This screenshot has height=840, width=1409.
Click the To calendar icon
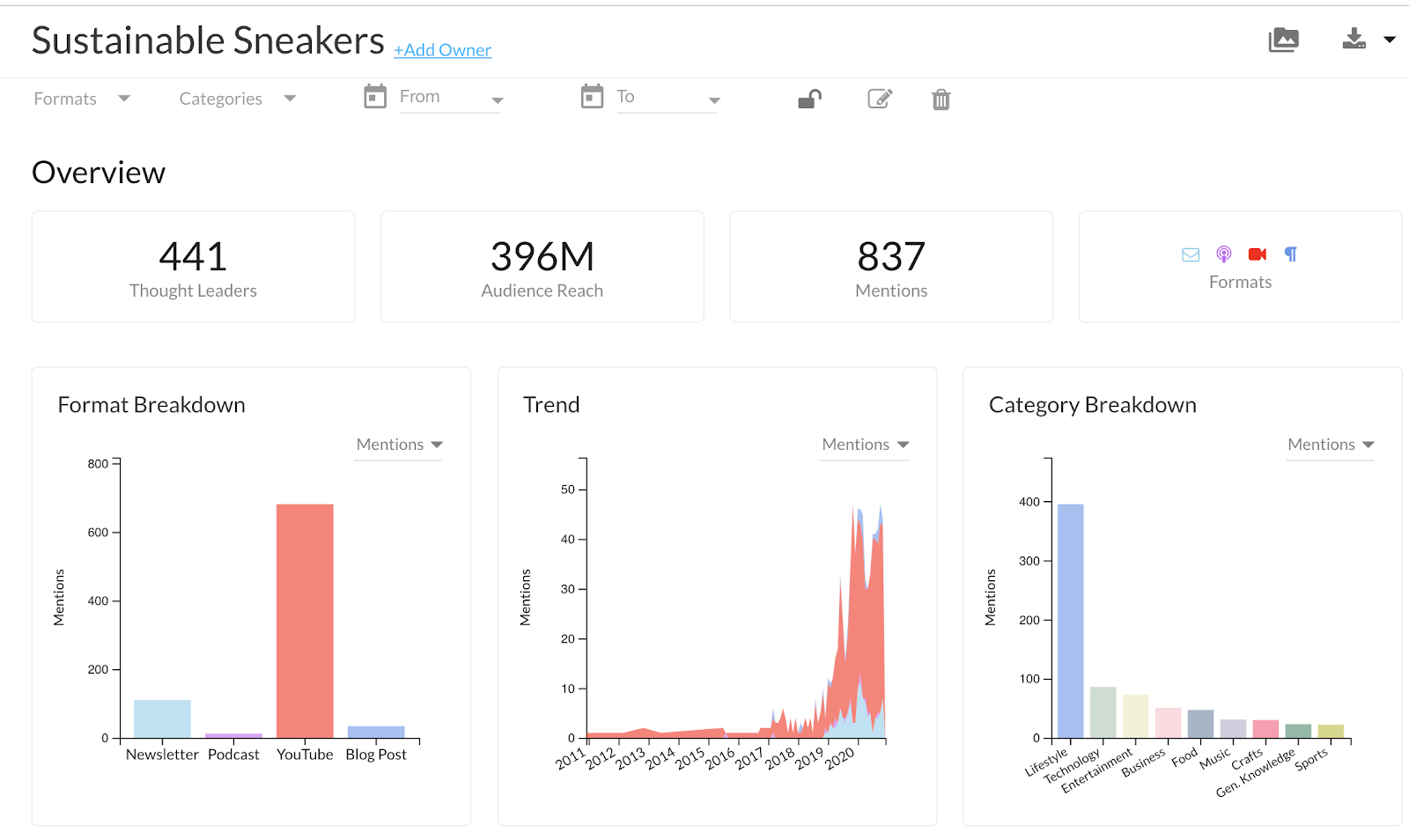592,97
